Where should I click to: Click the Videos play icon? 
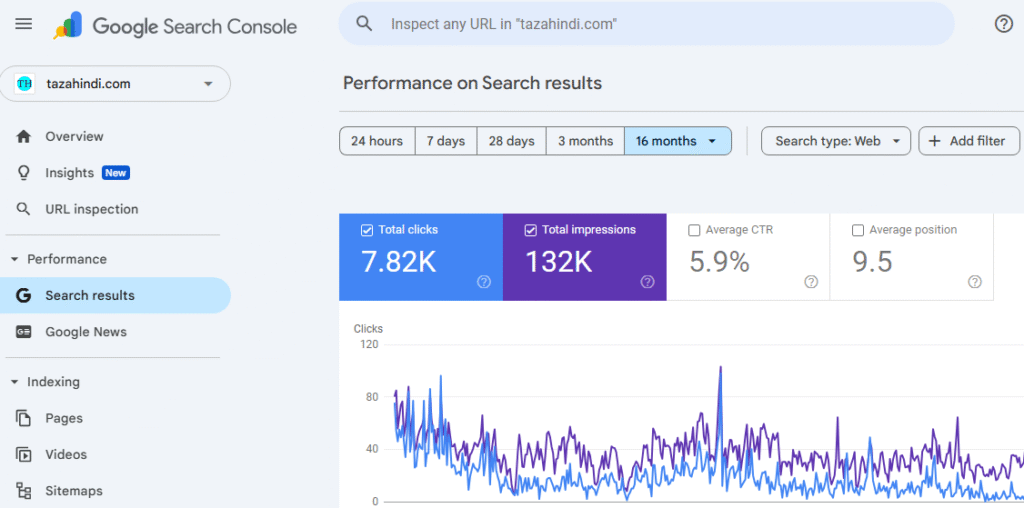coord(24,454)
